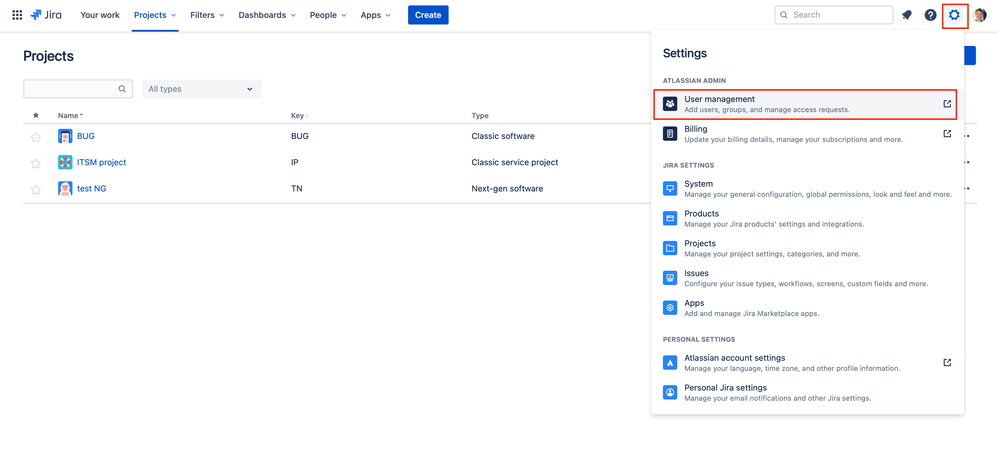Click the star column header icon
Viewport: 998px width, 455px height.
(x=36, y=115)
